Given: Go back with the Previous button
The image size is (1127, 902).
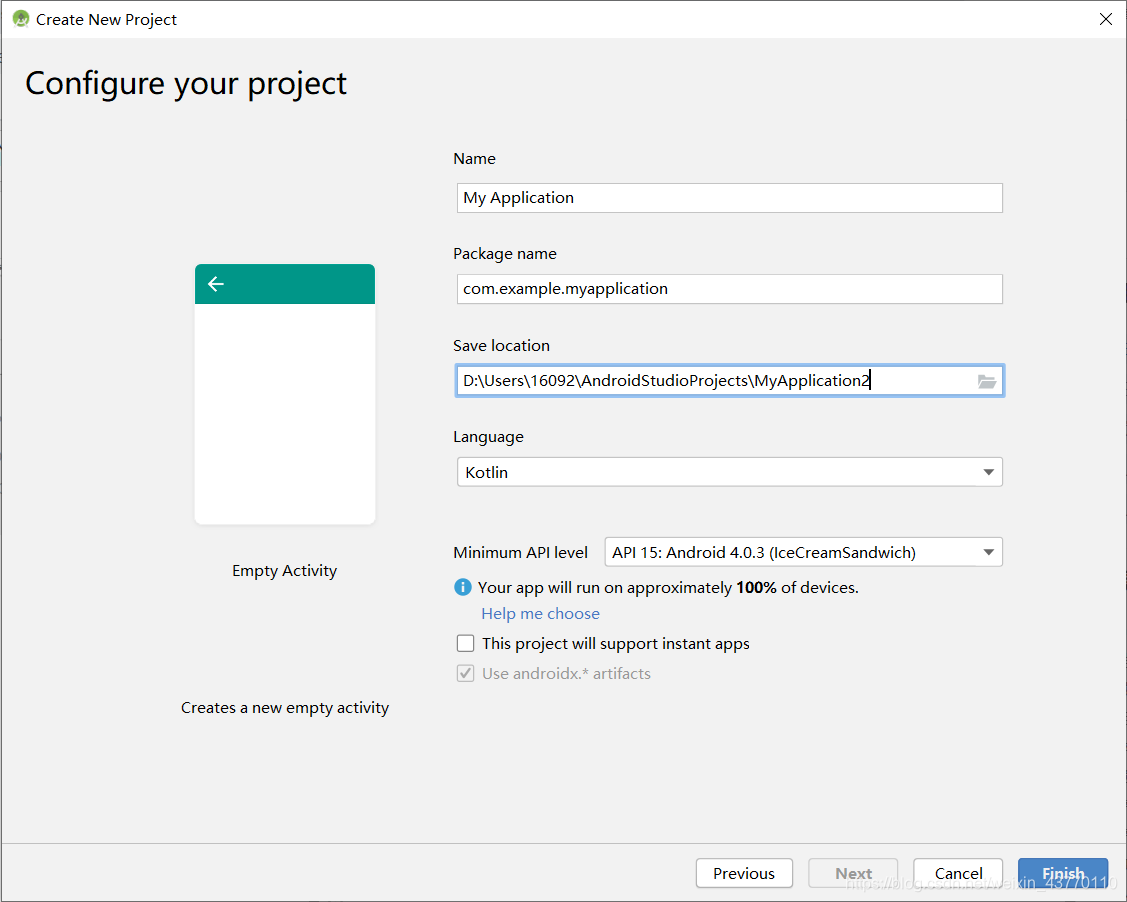Looking at the screenshot, I should click(744, 873).
